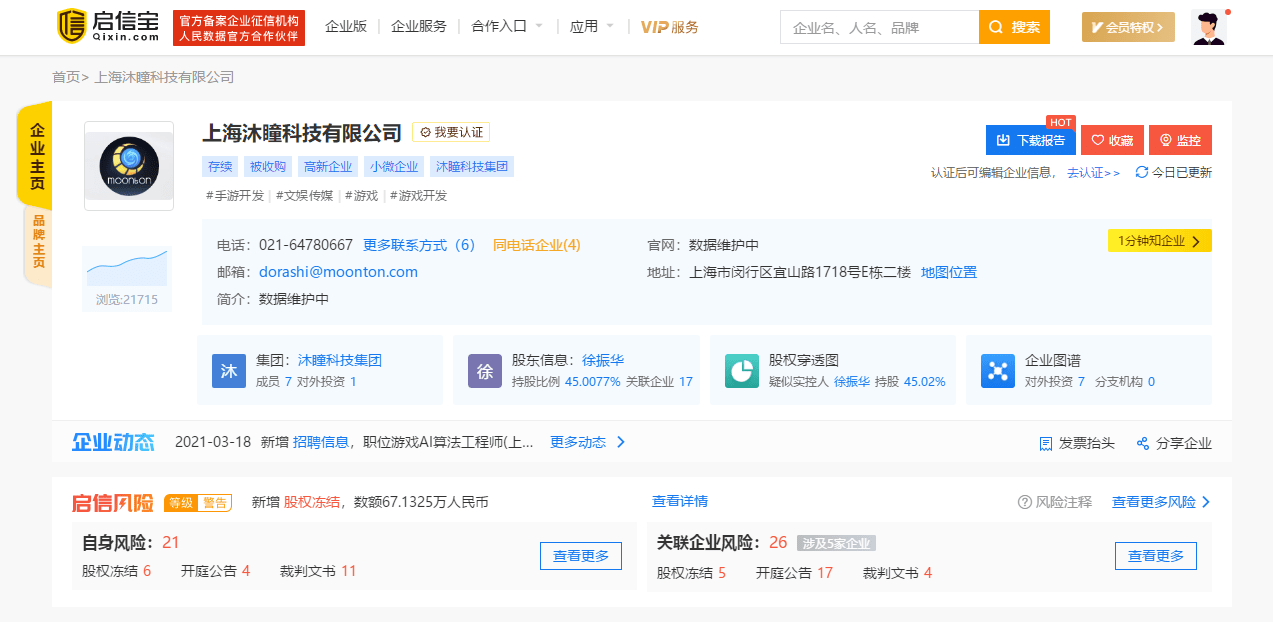The image size is (1273, 622).
Task: Click the 去认证>> link
Action: (x=1094, y=172)
